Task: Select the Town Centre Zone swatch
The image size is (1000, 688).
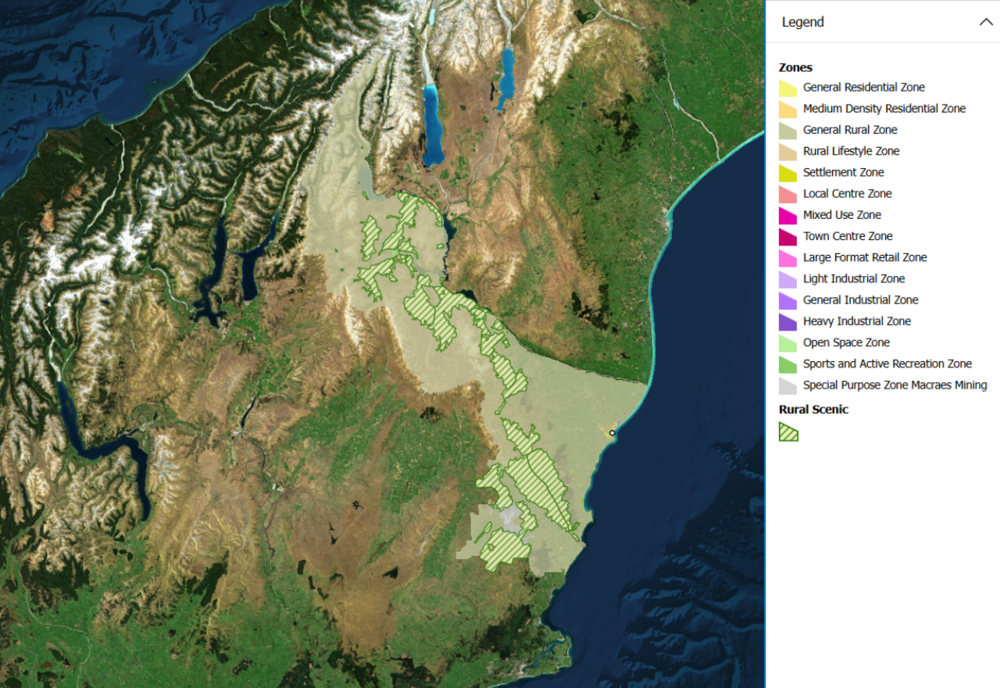Action: tap(788, 237)
